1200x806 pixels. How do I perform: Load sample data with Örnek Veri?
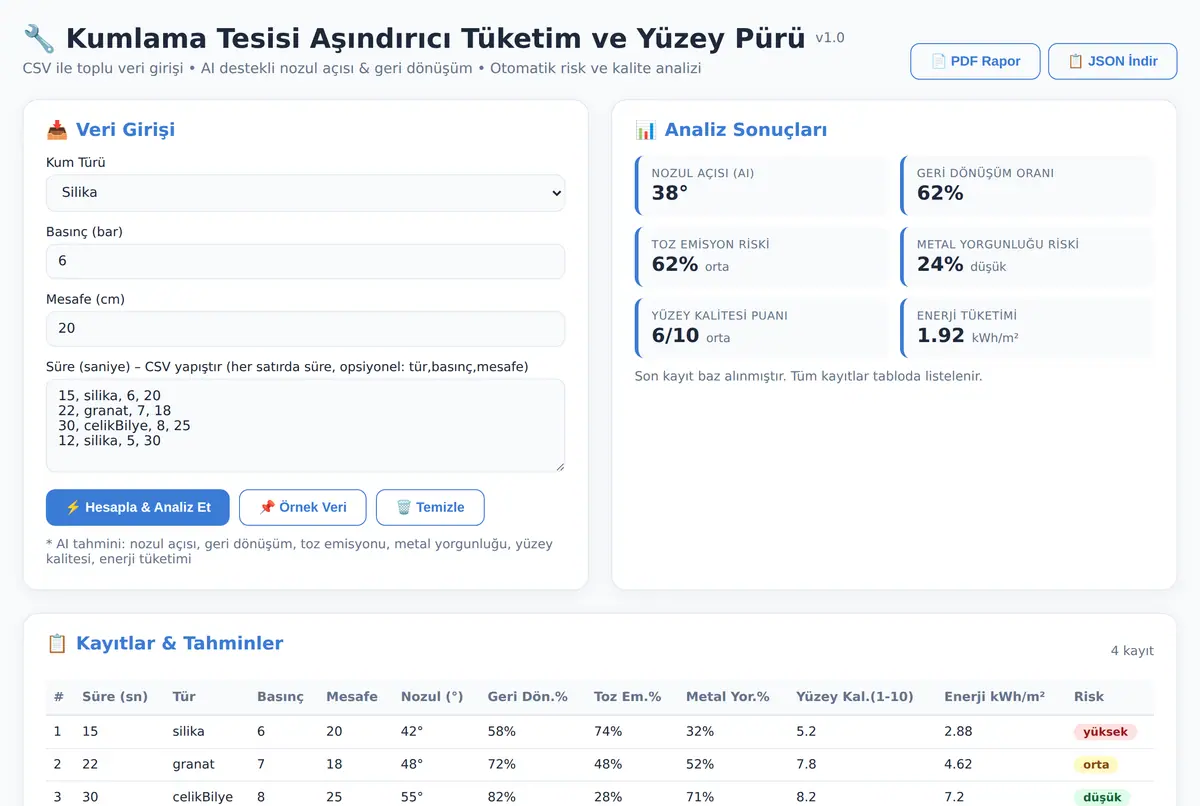tap(303, 507)
